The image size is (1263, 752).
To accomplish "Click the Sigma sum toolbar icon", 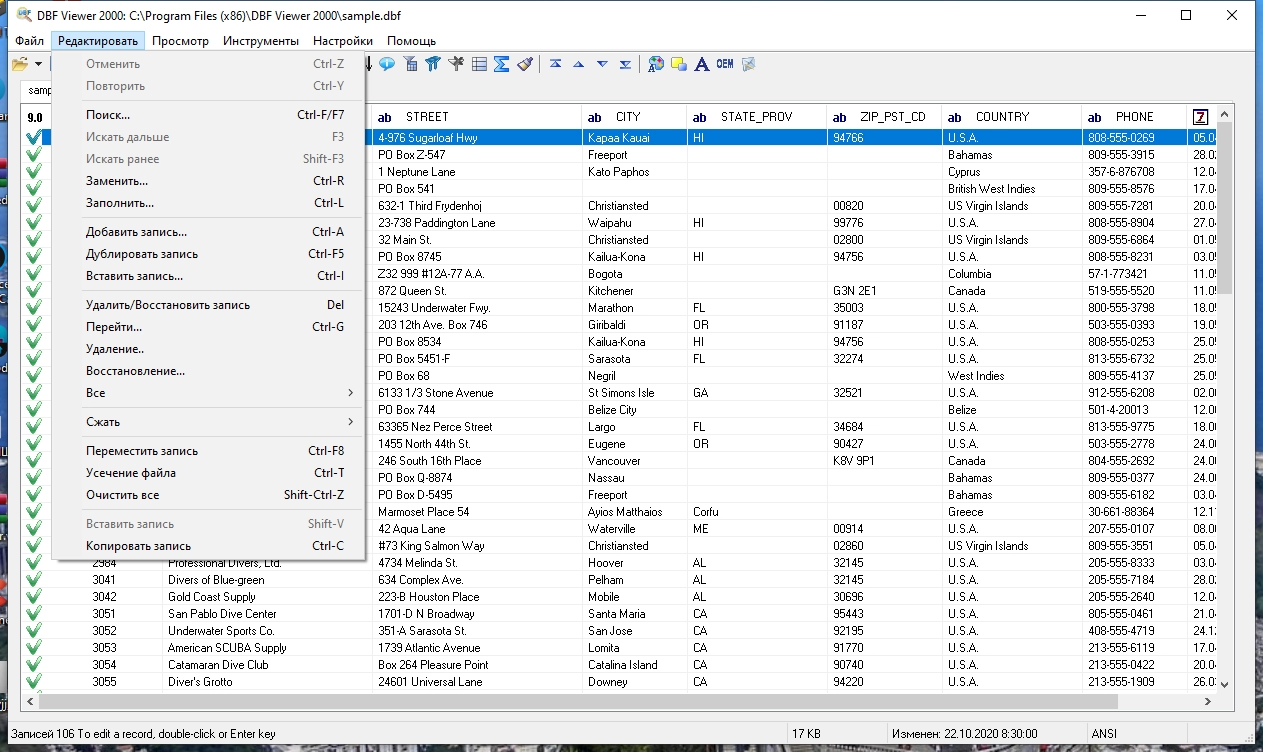I will [502, 64].
